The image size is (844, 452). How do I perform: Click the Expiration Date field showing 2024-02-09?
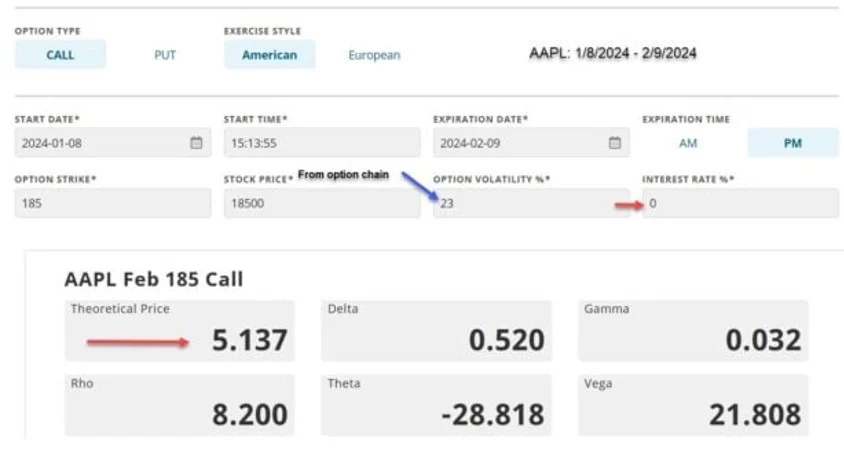(x=531, y=143)
